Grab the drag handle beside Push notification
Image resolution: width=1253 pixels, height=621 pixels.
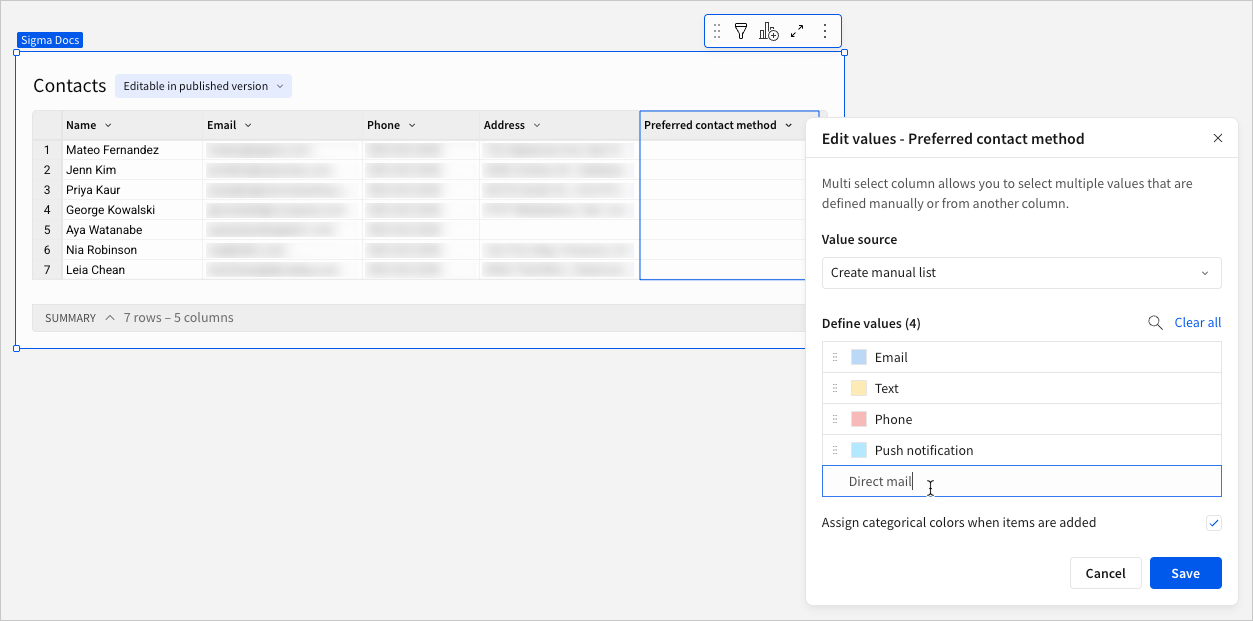(835, 451)
